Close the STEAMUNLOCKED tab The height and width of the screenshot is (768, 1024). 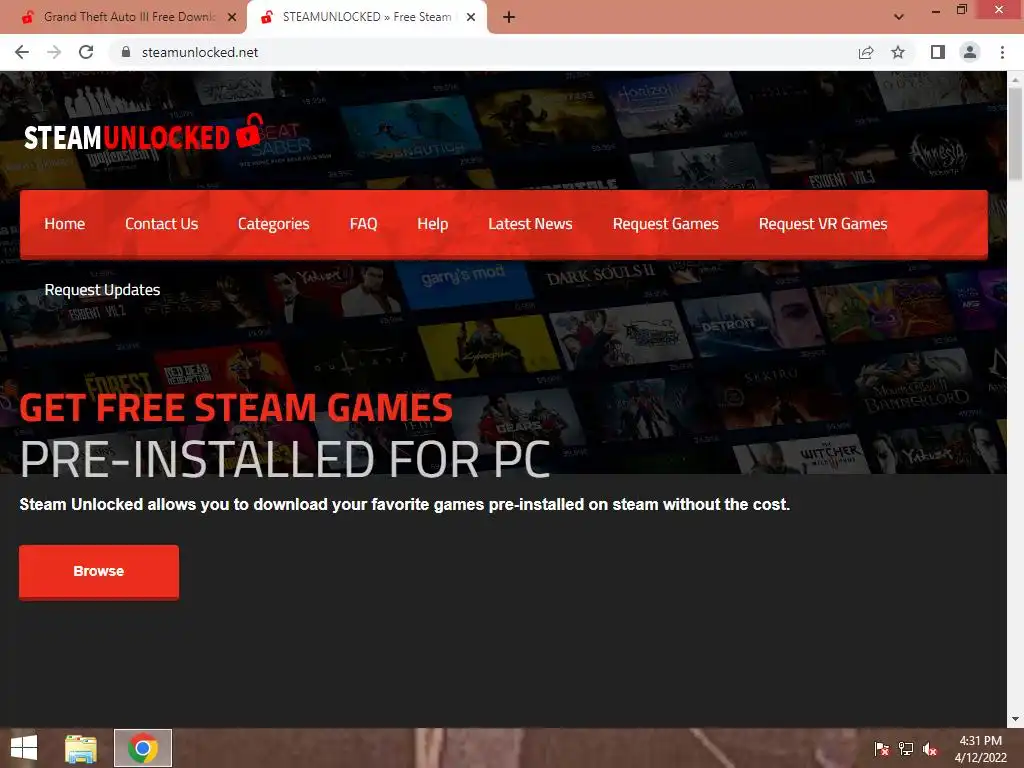tap(471, 17)
